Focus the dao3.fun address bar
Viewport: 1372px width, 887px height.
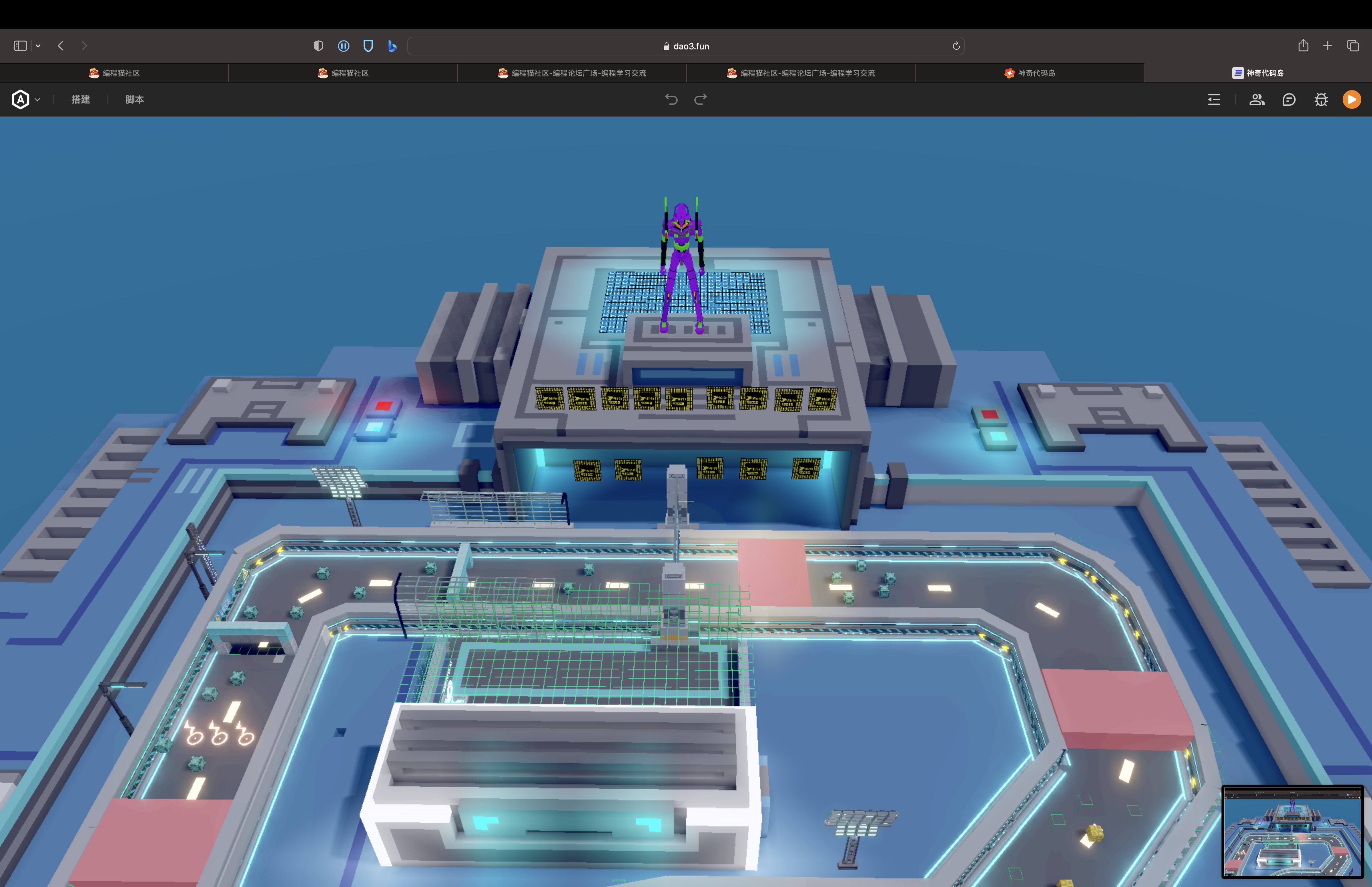pos(686,46)
